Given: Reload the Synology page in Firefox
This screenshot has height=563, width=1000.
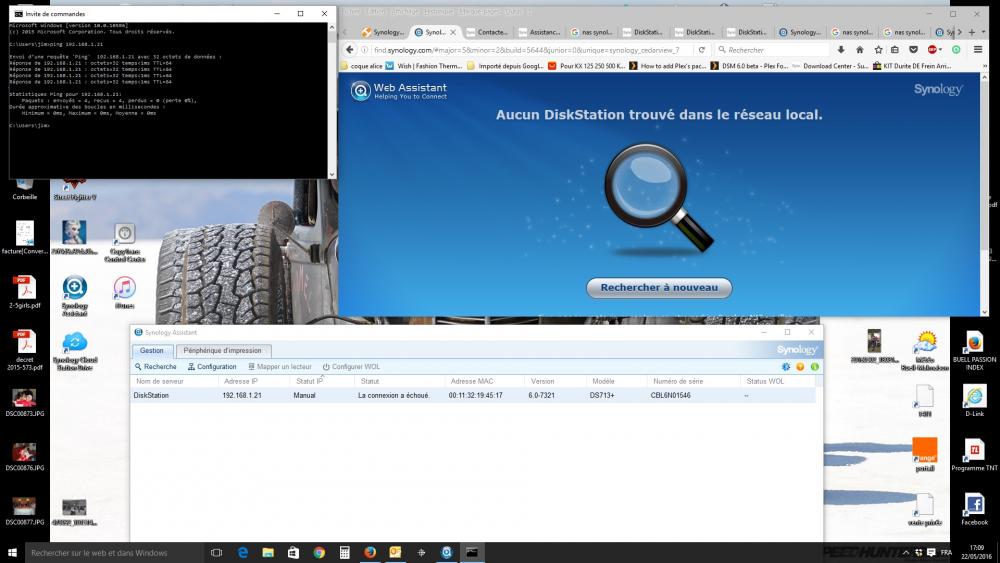Looking at the screenshot, I should (x=702, y=50).
